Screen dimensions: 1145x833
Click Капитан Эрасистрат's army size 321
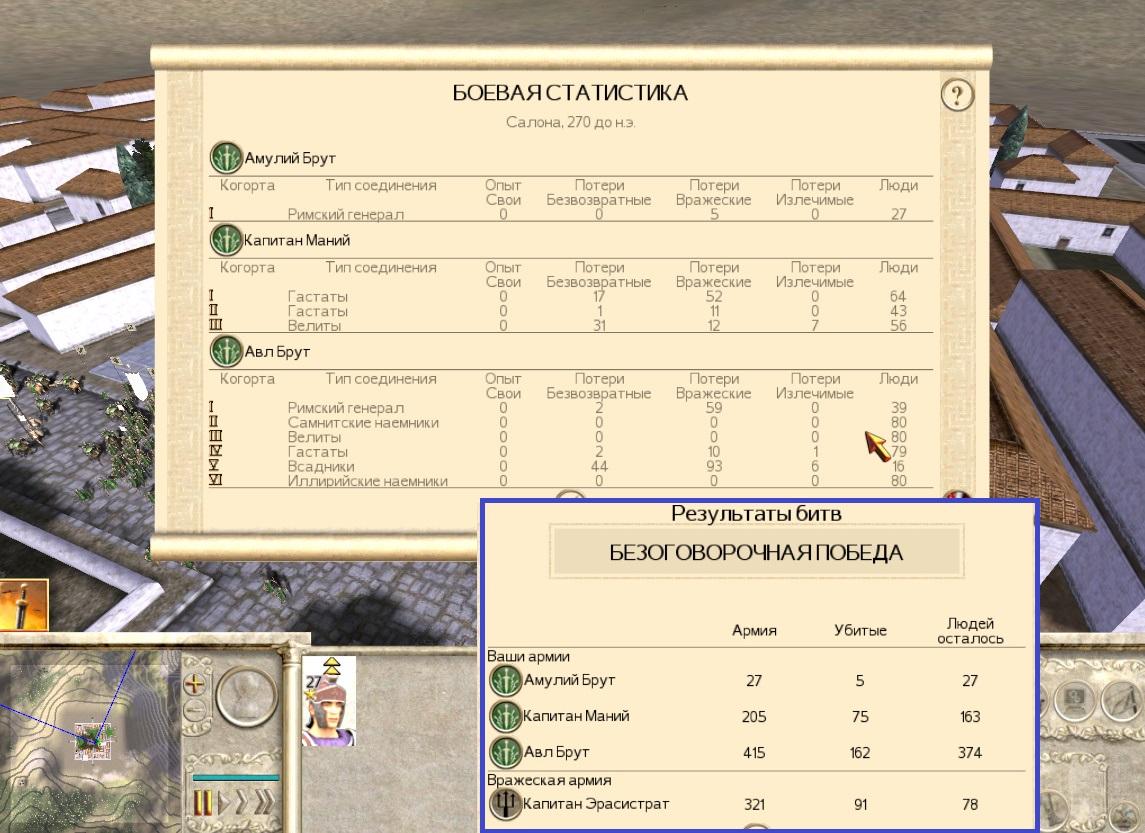(x=754, y=805)
